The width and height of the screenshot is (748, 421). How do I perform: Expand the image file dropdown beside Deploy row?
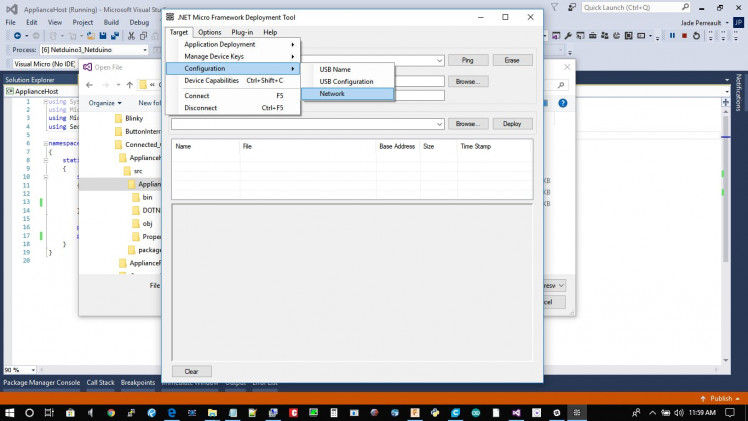pos(439,124)
